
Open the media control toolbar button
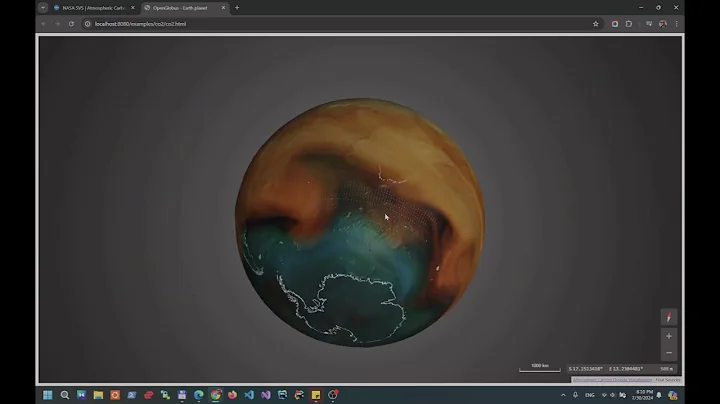coord(649,24)
